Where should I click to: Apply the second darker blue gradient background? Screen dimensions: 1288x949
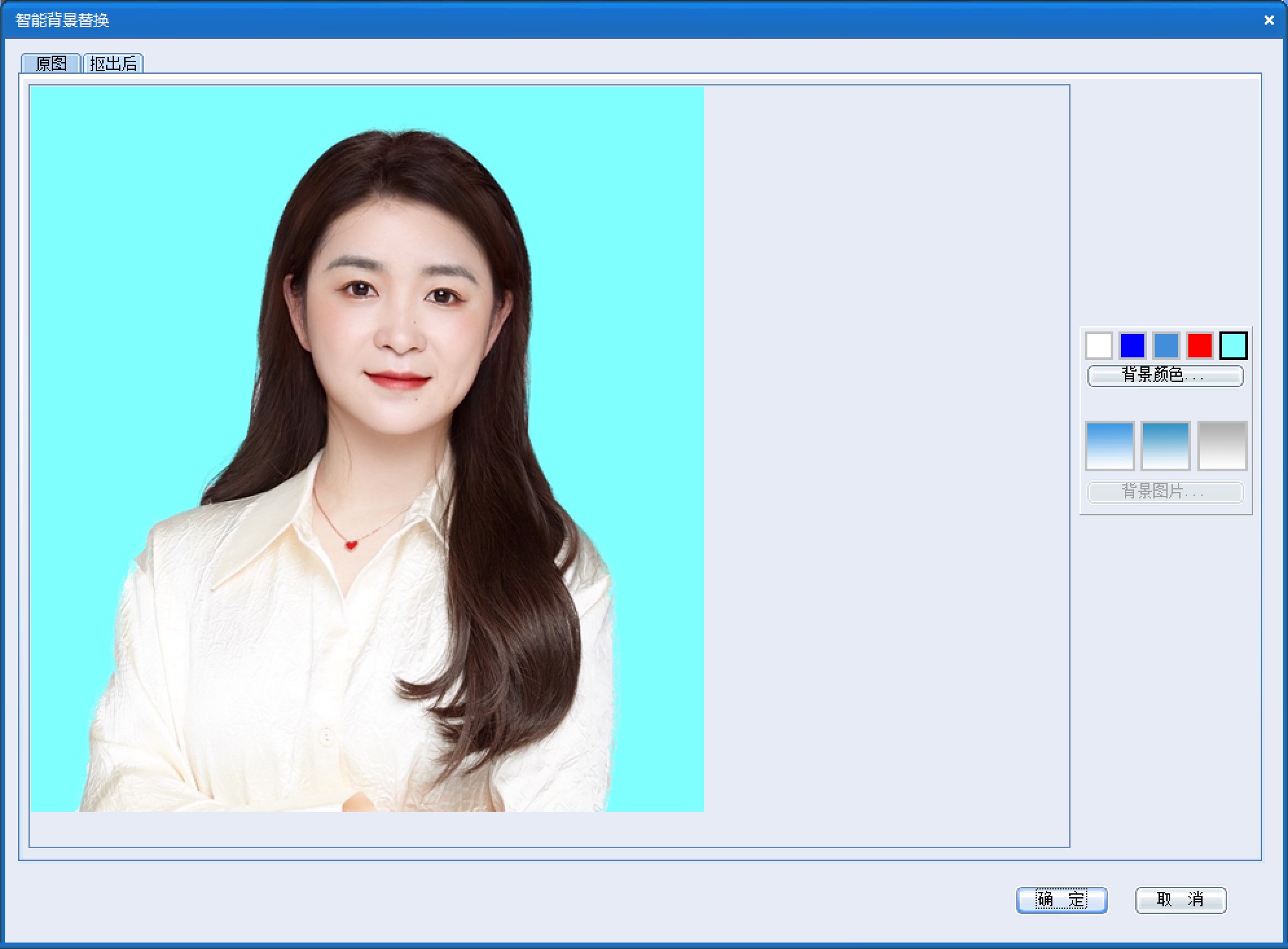(1165, 445)
